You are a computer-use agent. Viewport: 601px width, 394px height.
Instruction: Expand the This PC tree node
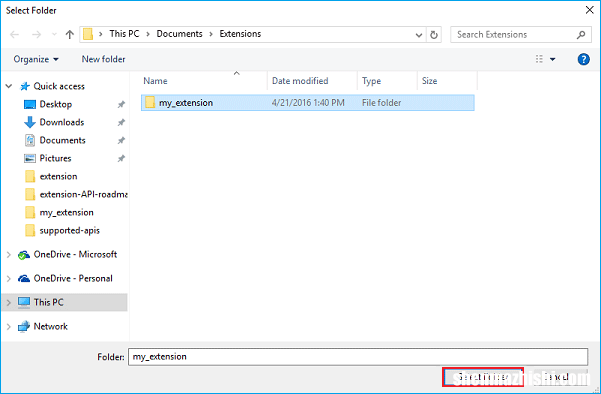click(8, 303)
